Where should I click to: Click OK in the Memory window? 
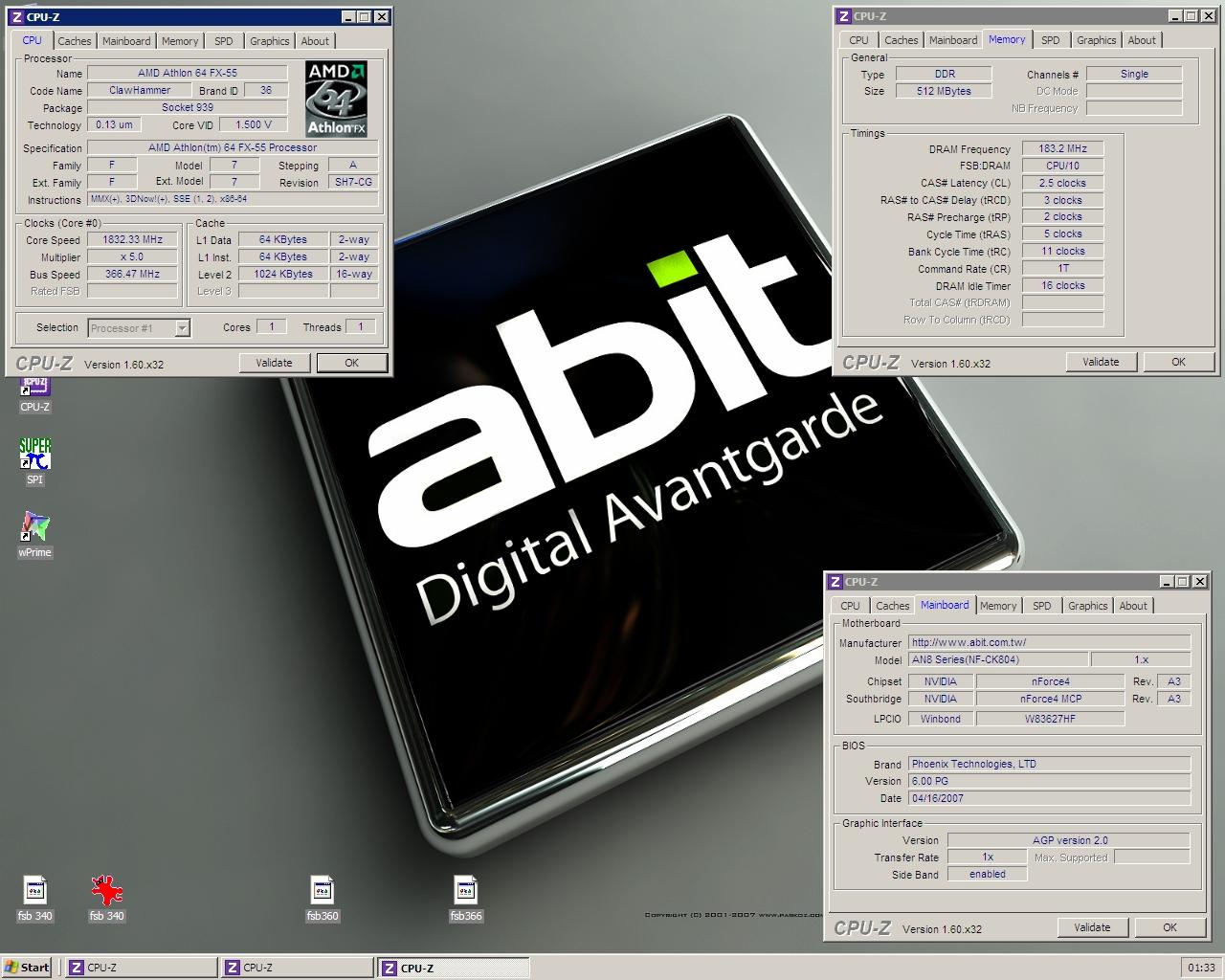1178,362
